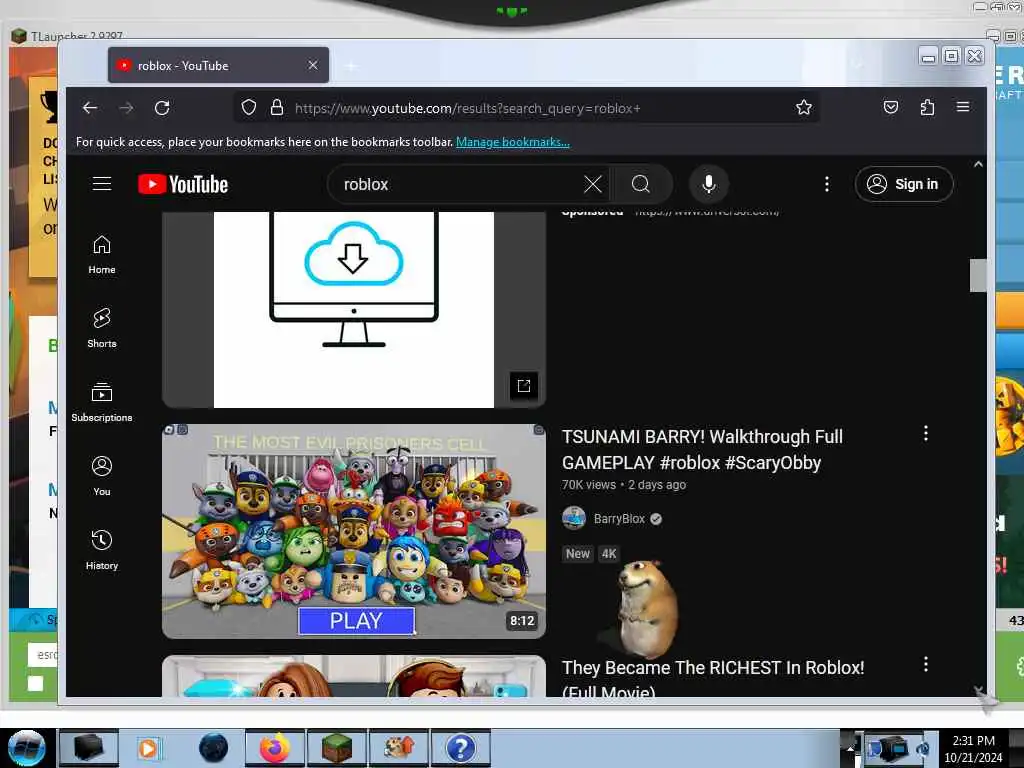Screen dimensions: 1024x768
Task: Open the Firefox hamburger application menu
Action: click(x=963, y=107)
